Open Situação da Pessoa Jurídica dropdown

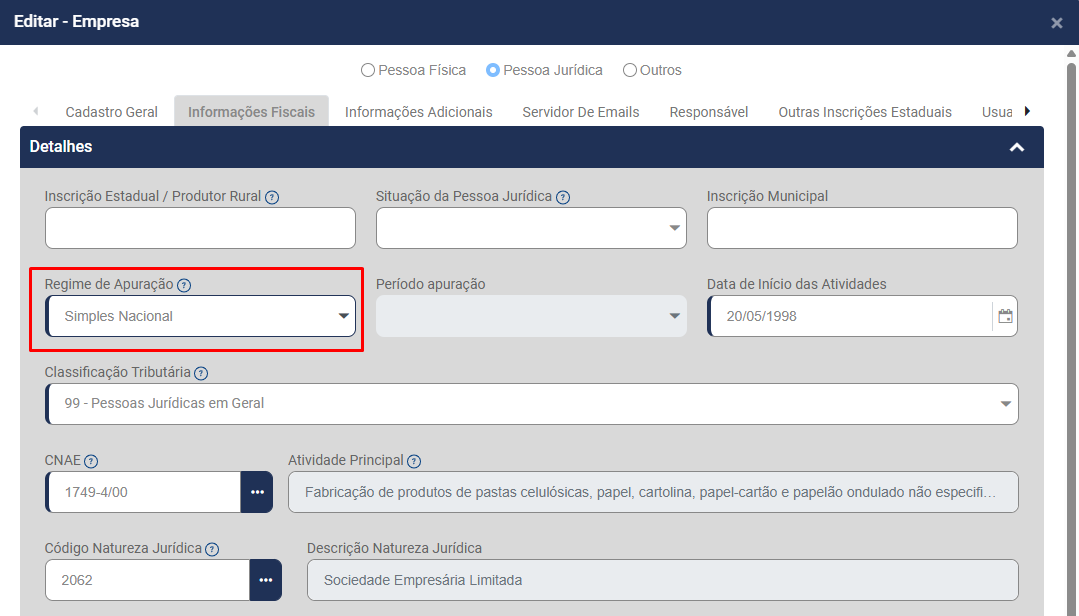pos(531,228)
